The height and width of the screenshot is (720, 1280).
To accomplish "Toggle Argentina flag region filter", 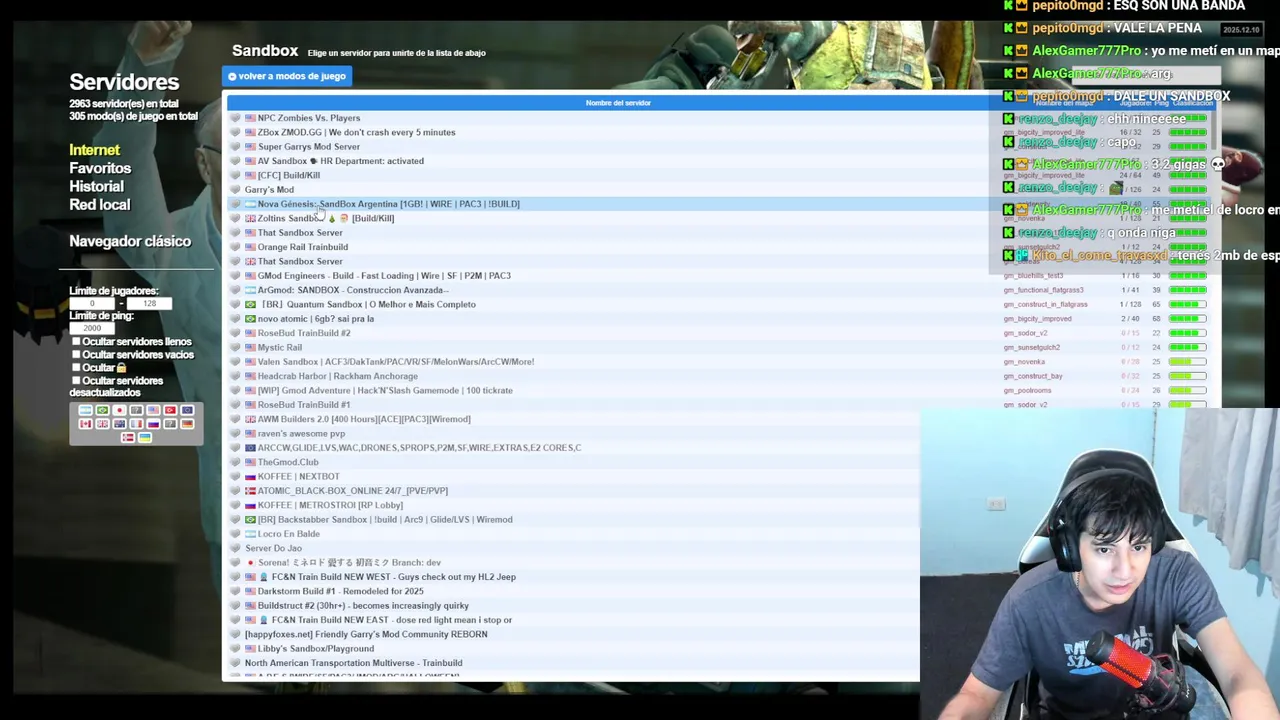I will click(85, 410).
